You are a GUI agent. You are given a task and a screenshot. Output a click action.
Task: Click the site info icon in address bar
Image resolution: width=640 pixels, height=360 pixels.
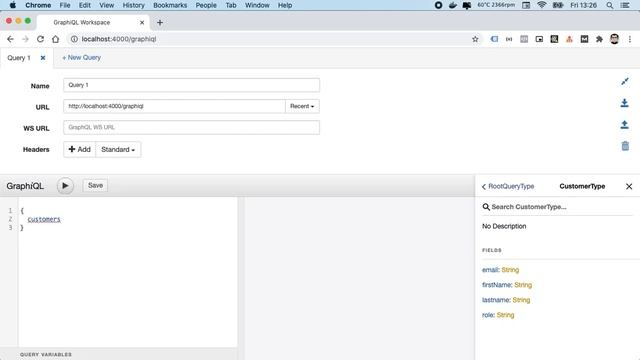(x=74, y=39)
